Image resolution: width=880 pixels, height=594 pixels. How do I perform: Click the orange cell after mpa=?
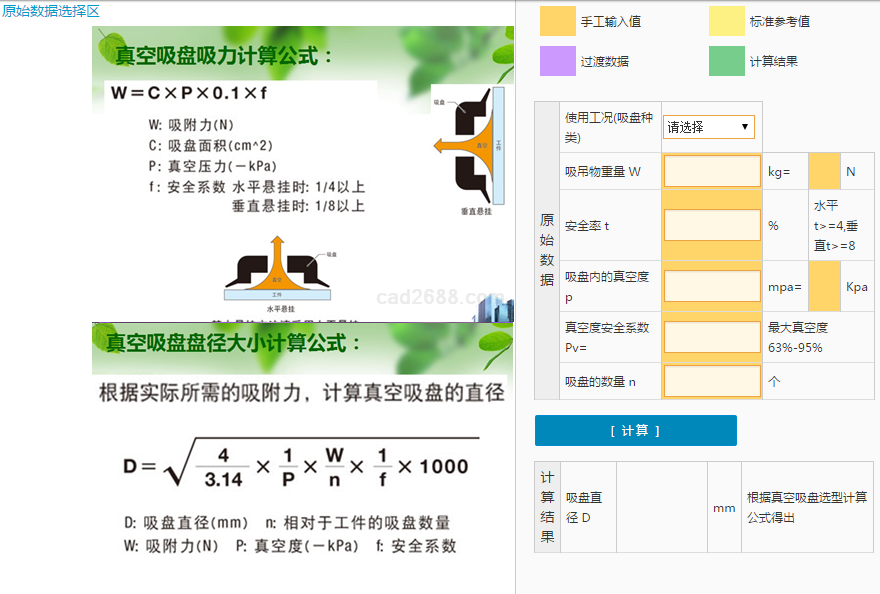coord(824,286)
